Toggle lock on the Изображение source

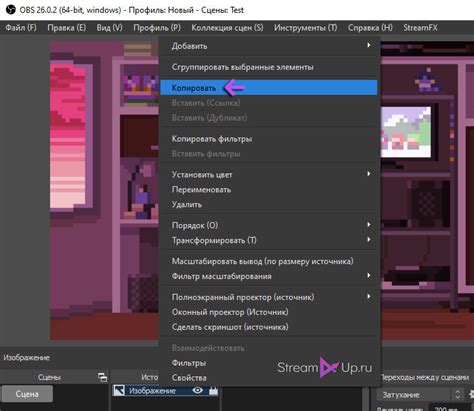click(213, 391)
